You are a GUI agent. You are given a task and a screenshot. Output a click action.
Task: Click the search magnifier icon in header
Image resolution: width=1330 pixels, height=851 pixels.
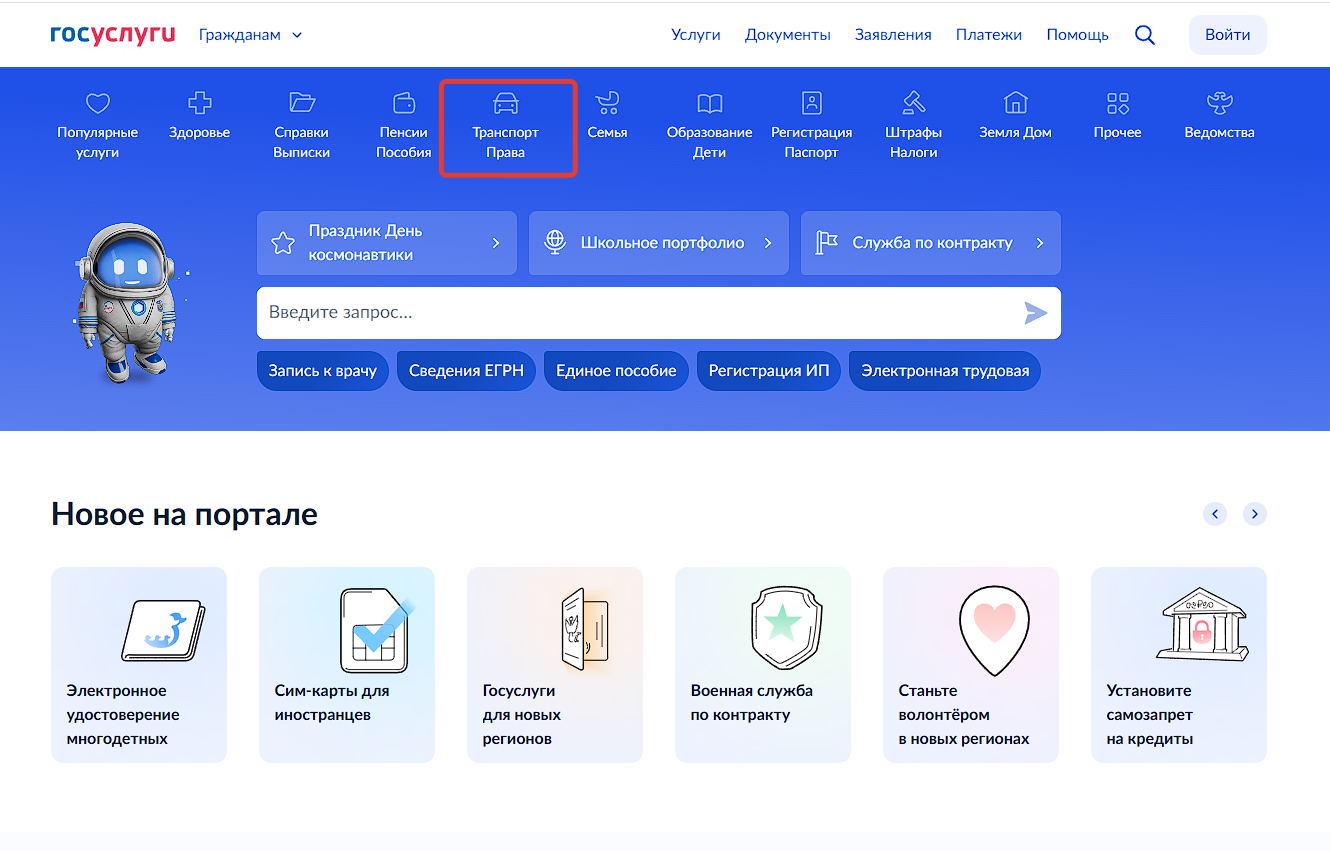click(1145, 35)
